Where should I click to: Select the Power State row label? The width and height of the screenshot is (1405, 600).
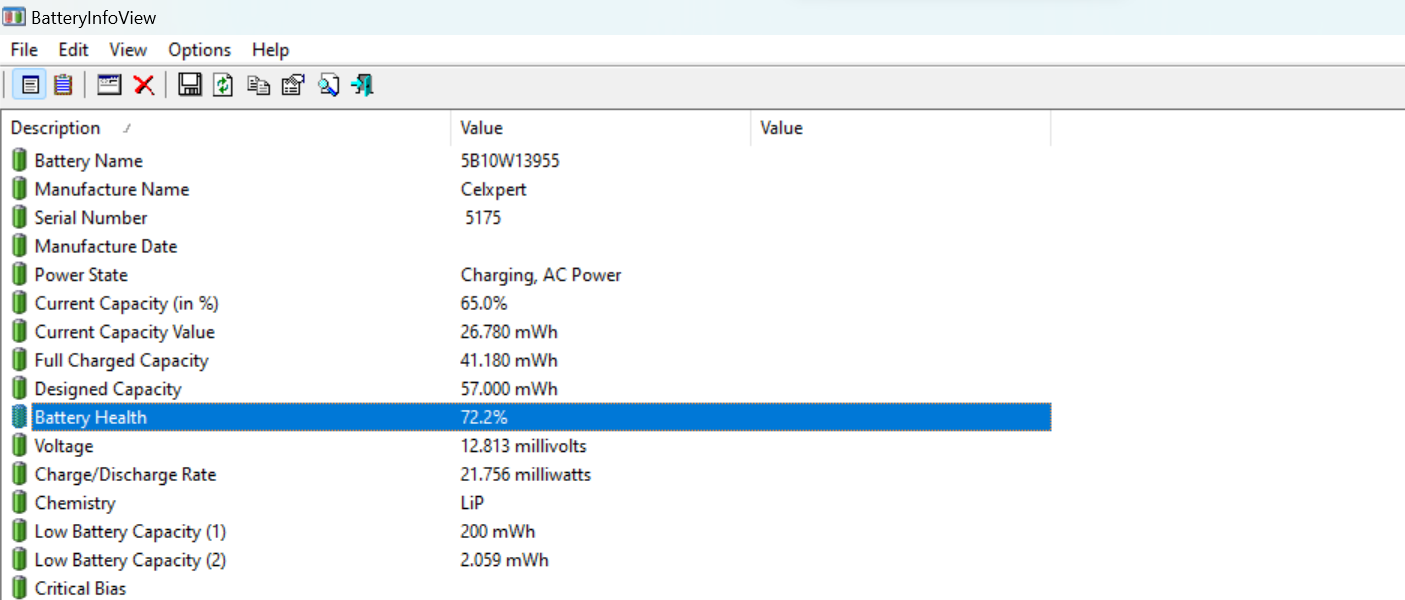81,275
